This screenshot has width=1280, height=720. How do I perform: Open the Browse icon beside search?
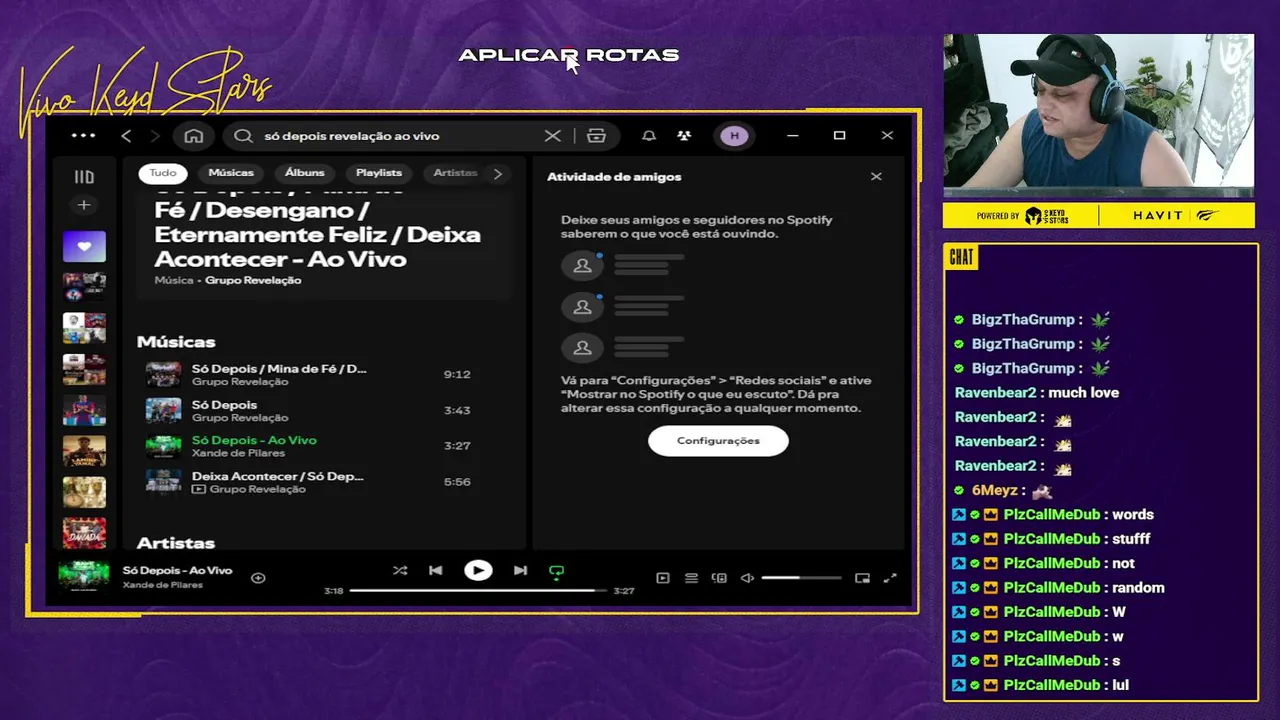597,136
